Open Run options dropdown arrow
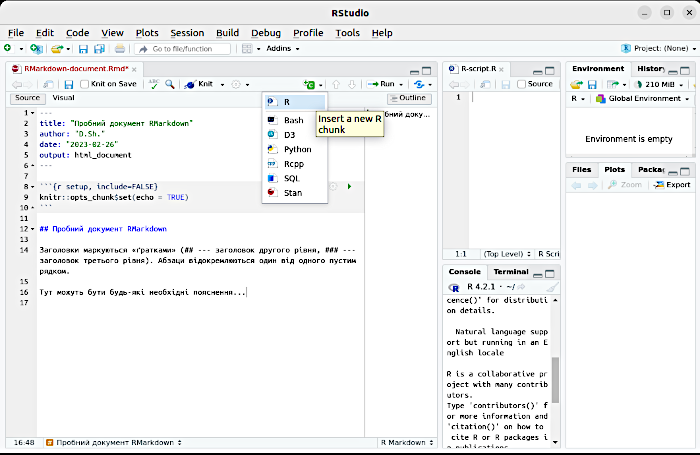 click(x=401, y=84)
